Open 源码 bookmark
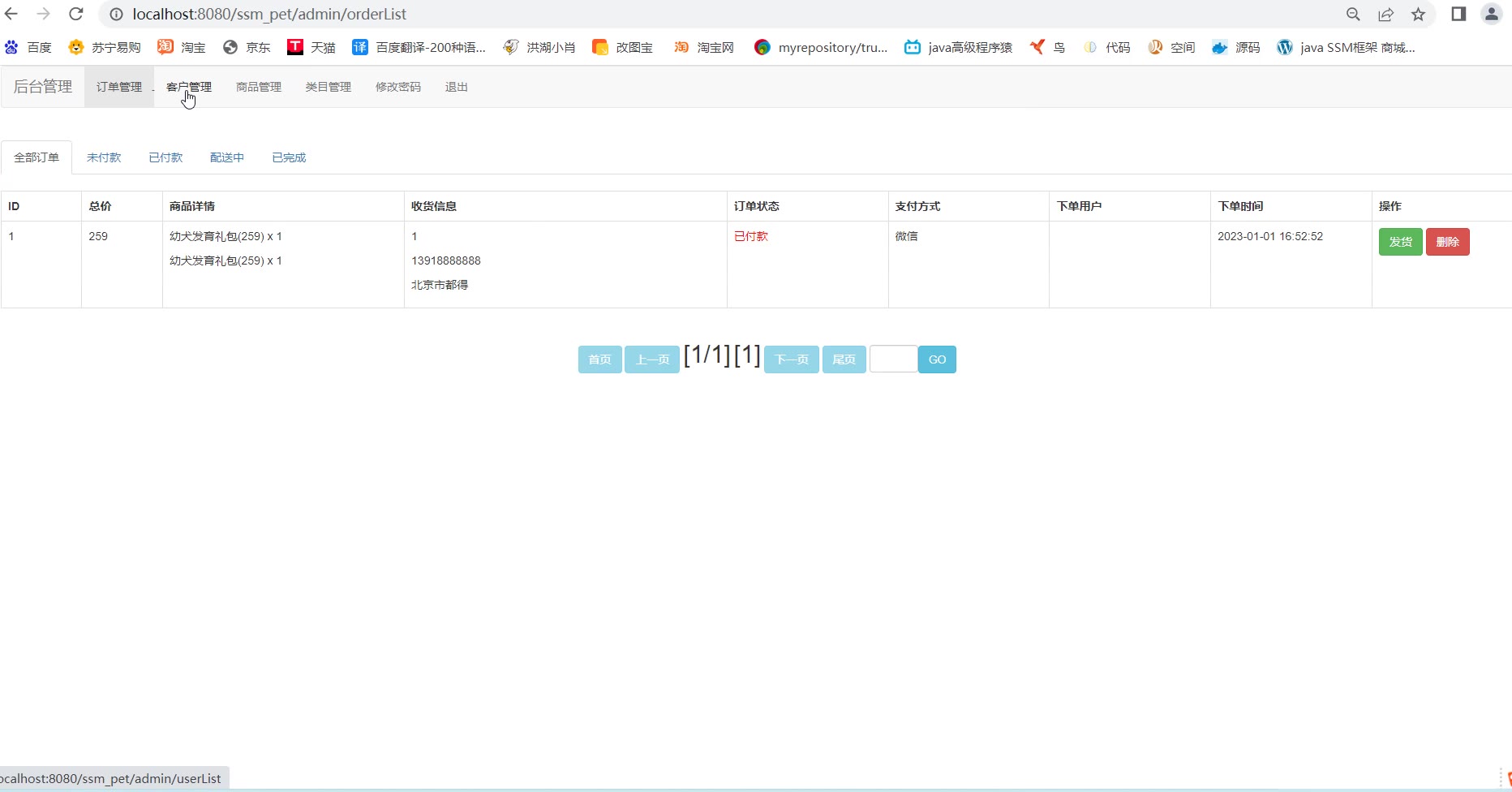Image resolution: width=1512 pixels, height=792 pixels. [x=1236, y=48]
